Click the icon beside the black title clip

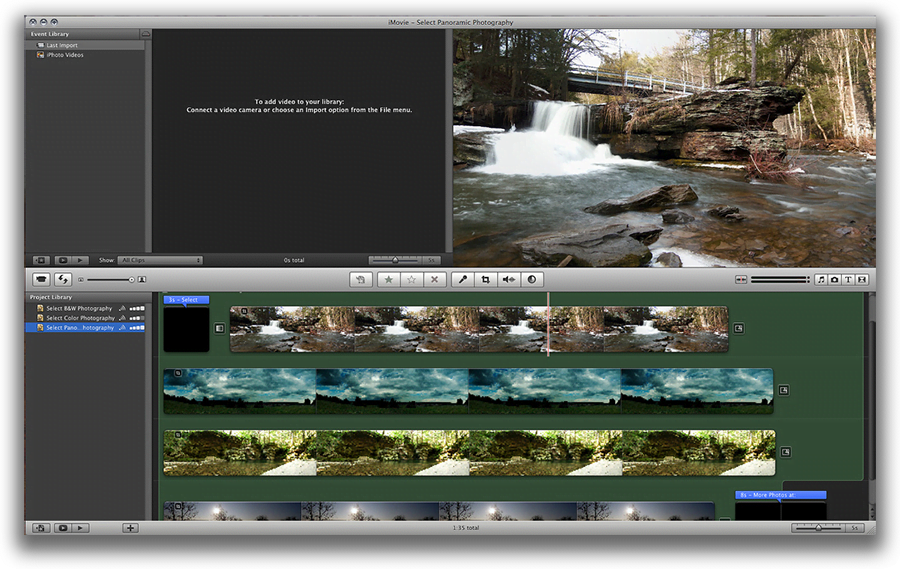click(219, 328)
